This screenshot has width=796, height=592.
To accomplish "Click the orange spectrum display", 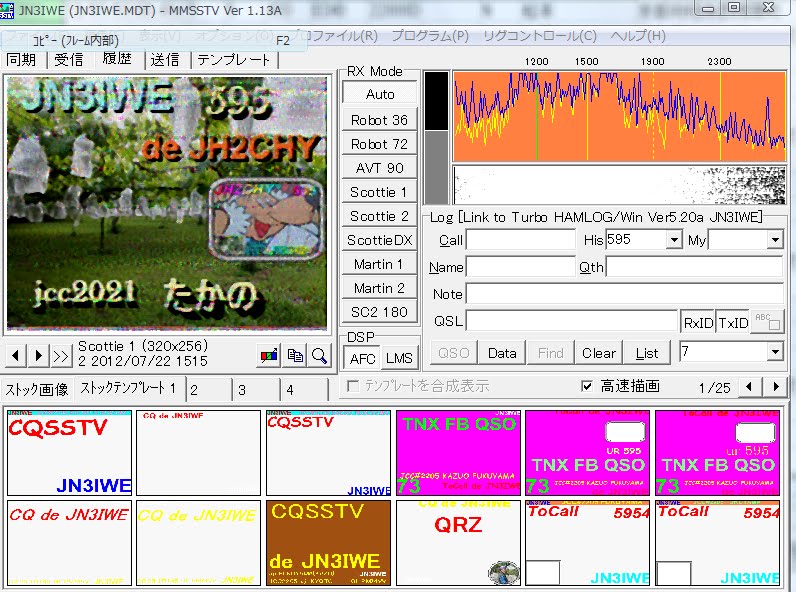I will pyautogui.click(x=619, y=116).
